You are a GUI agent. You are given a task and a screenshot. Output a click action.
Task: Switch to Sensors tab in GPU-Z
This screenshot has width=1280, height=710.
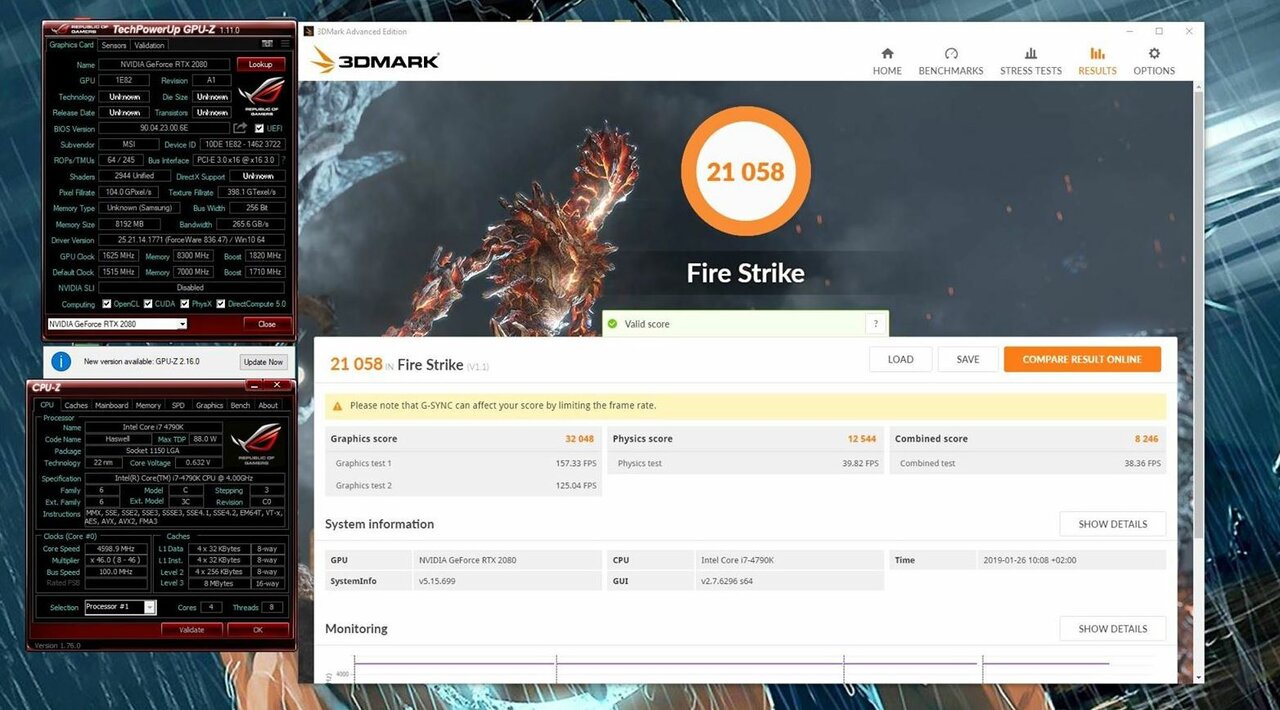click(x=114, y=45)
